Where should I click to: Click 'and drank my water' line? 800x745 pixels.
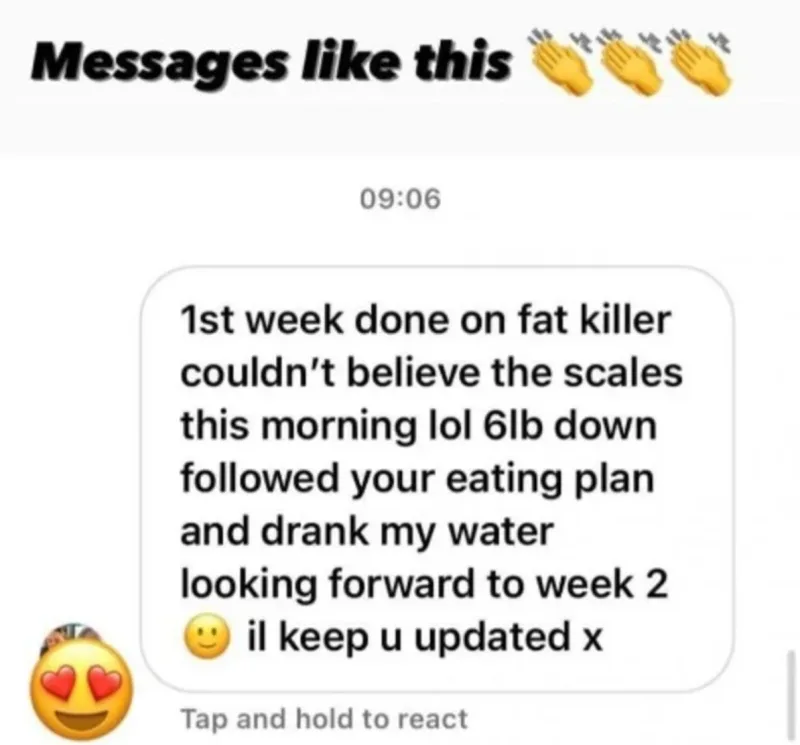(x=367, y=532)
